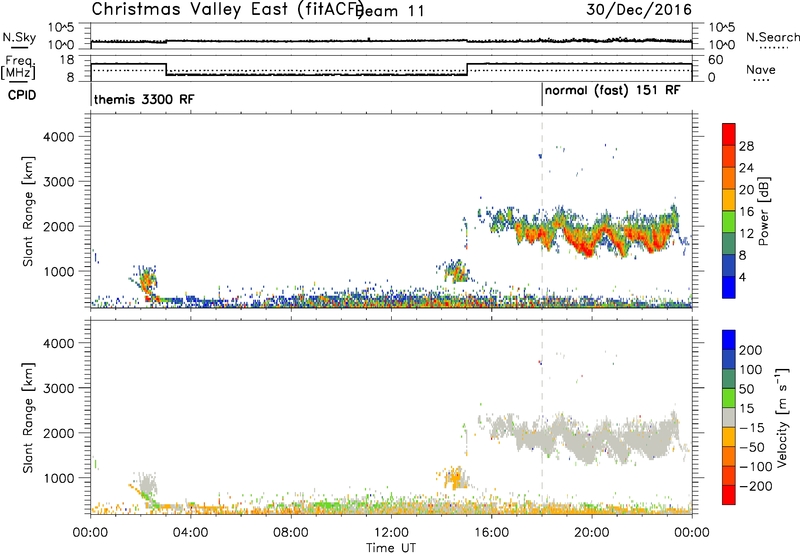
Task: Click the N.Sky legend label
Action: point(19,38)
